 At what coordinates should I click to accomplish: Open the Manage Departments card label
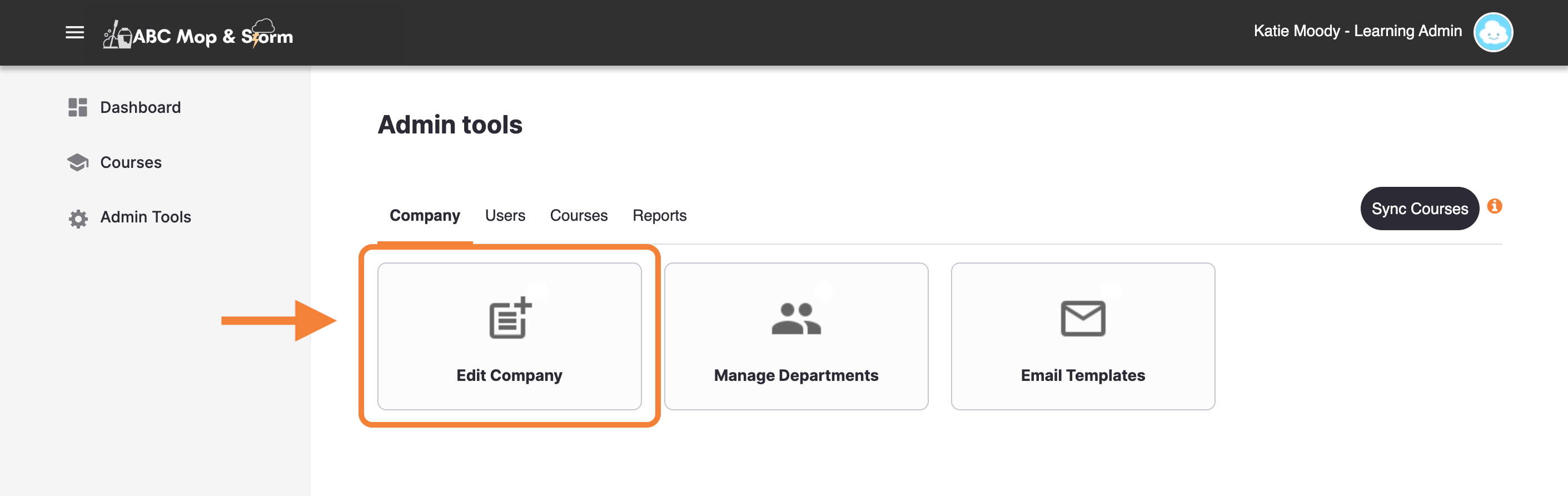(795, 375)
